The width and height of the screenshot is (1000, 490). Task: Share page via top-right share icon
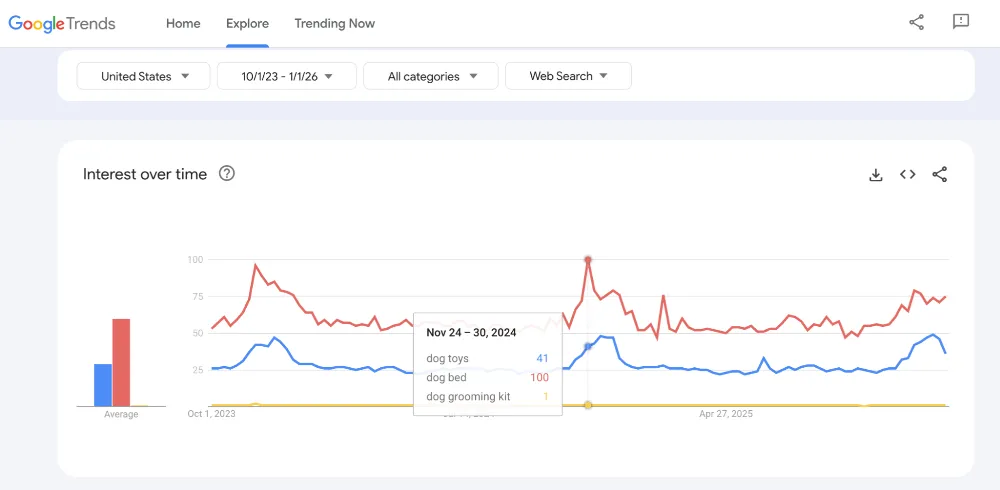(x=916, y=22)
